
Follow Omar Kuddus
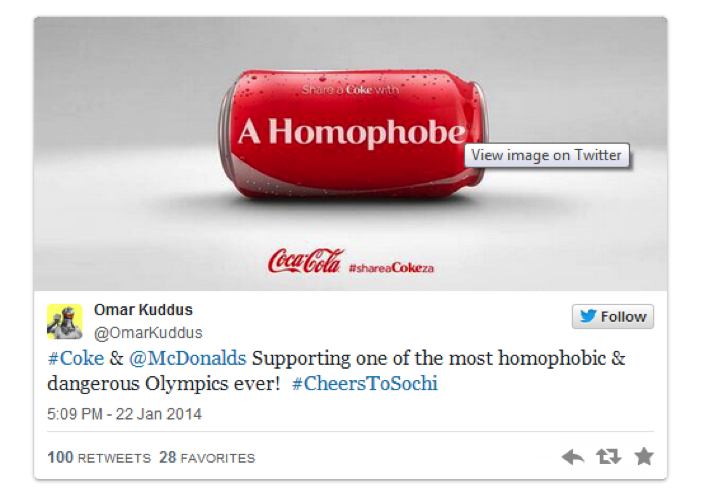613,316
